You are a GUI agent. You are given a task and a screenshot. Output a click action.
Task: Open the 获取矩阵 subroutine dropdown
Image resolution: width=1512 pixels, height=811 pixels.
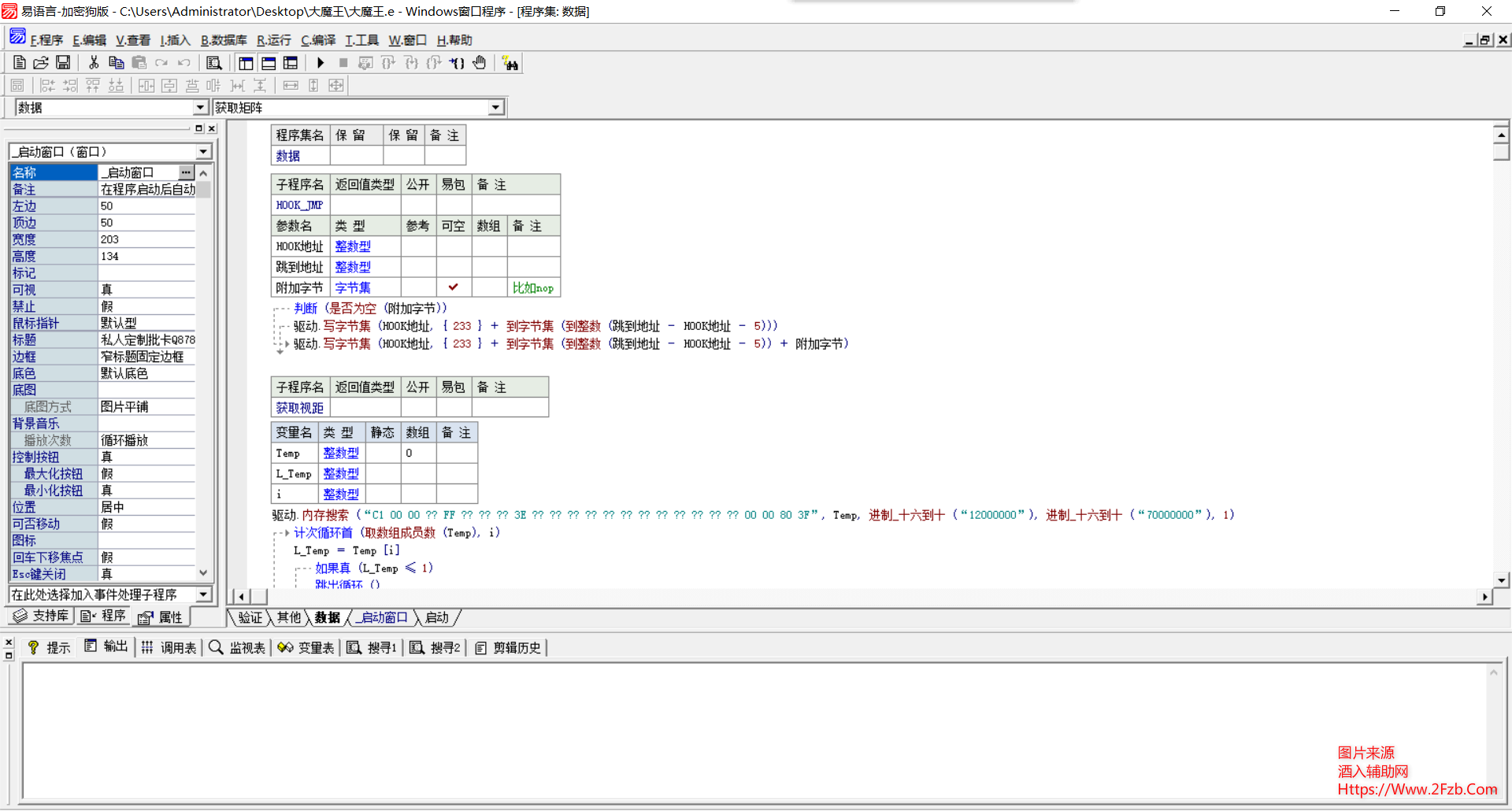[496, 107]
